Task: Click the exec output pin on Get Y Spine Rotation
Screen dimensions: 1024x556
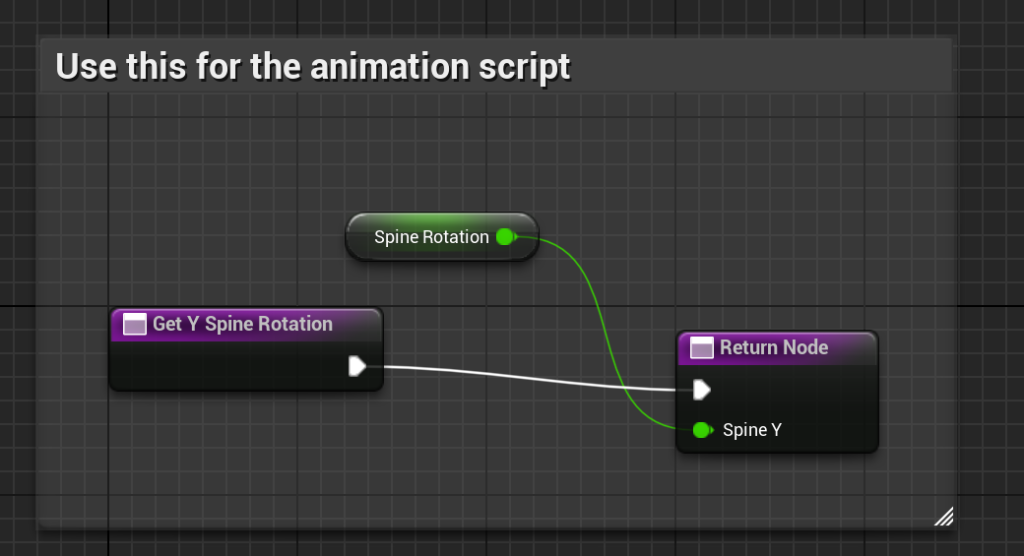Action: click(x=357, y=367)
